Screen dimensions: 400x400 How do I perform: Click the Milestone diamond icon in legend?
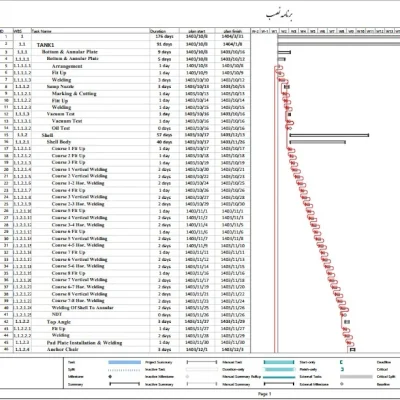click(x=110, y=377)
